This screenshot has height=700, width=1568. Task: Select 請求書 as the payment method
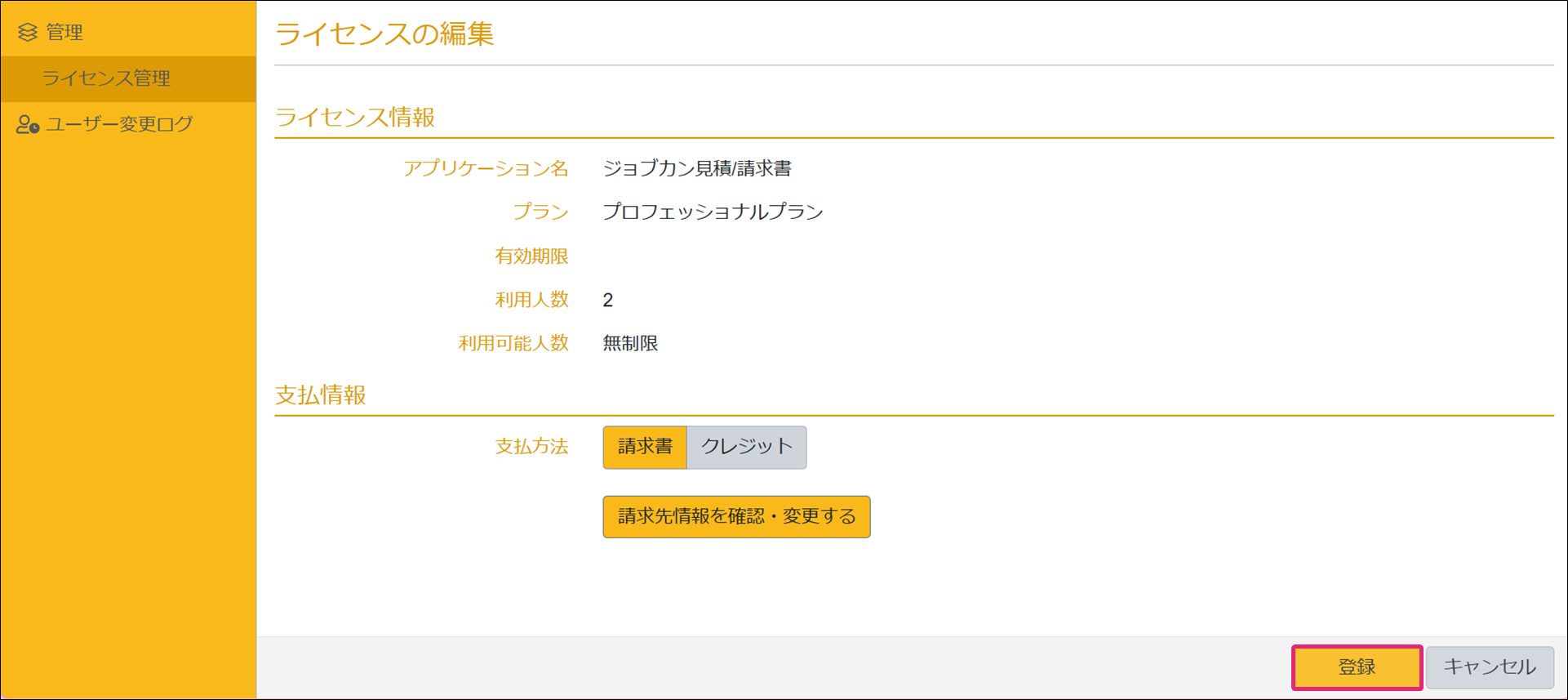[645, 447]
